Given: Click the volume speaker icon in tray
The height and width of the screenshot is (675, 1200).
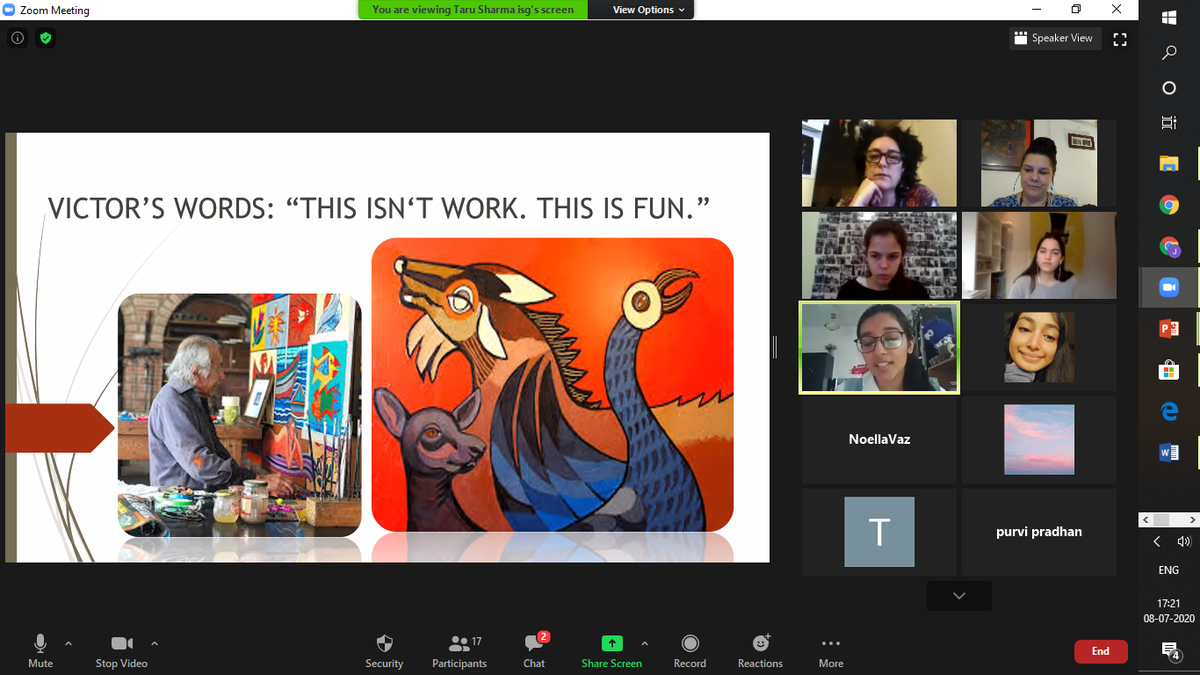Looking at the screenshot, I should (x=1184, y=542).
